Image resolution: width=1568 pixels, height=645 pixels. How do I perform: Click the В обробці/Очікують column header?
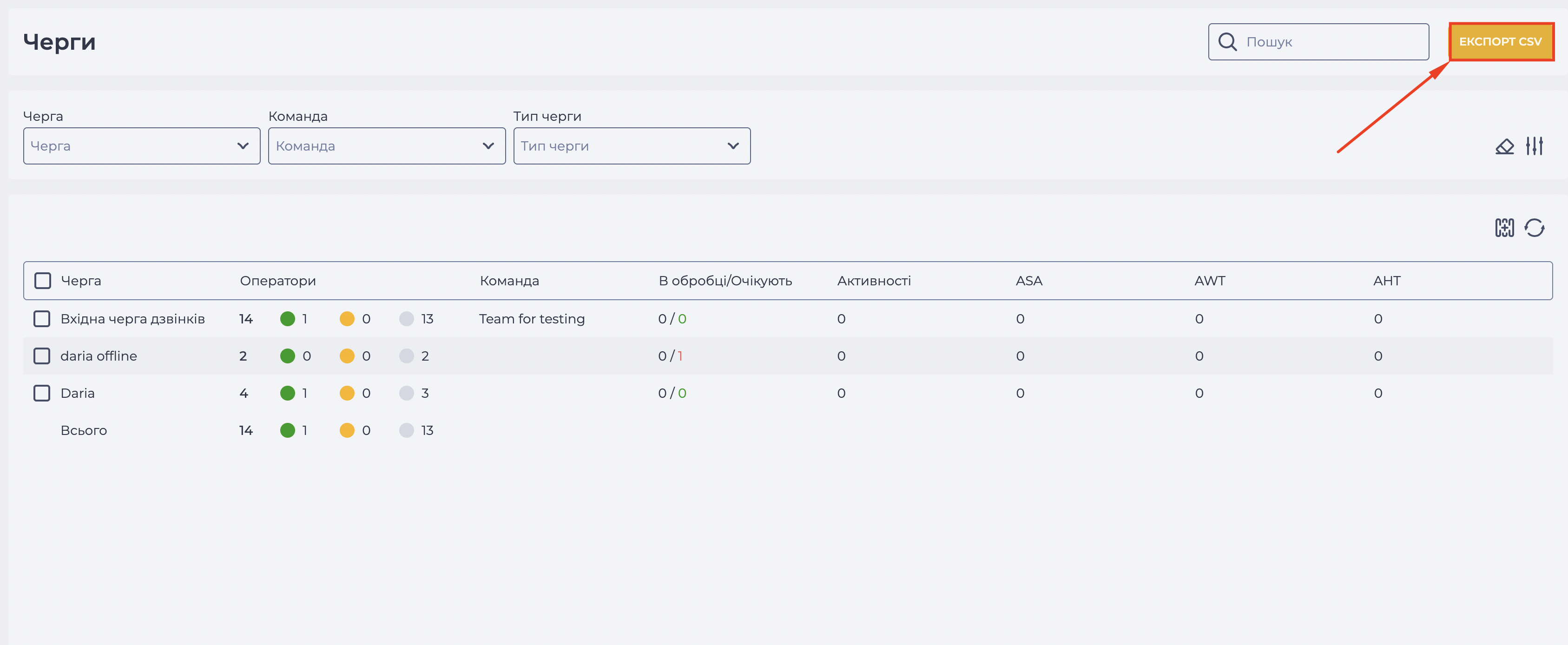point(725,281)
